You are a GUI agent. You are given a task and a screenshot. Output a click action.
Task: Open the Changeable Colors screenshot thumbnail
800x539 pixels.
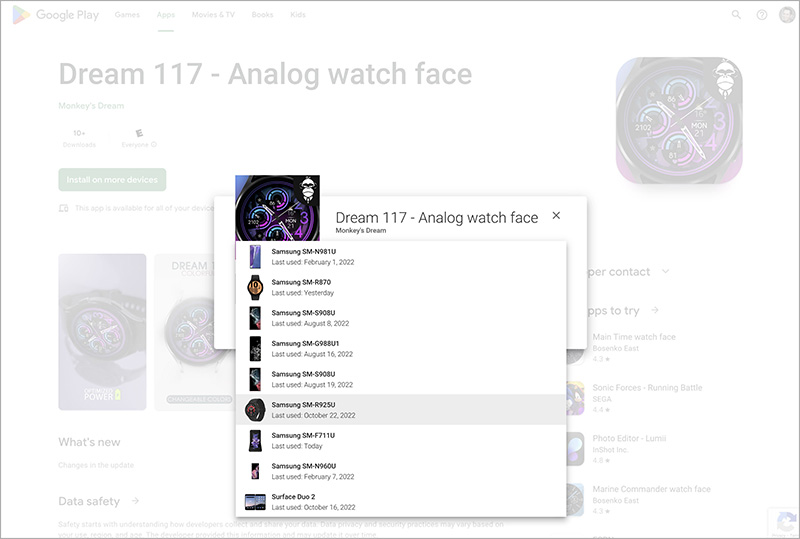pyautogui.click(x=195, y=332)
